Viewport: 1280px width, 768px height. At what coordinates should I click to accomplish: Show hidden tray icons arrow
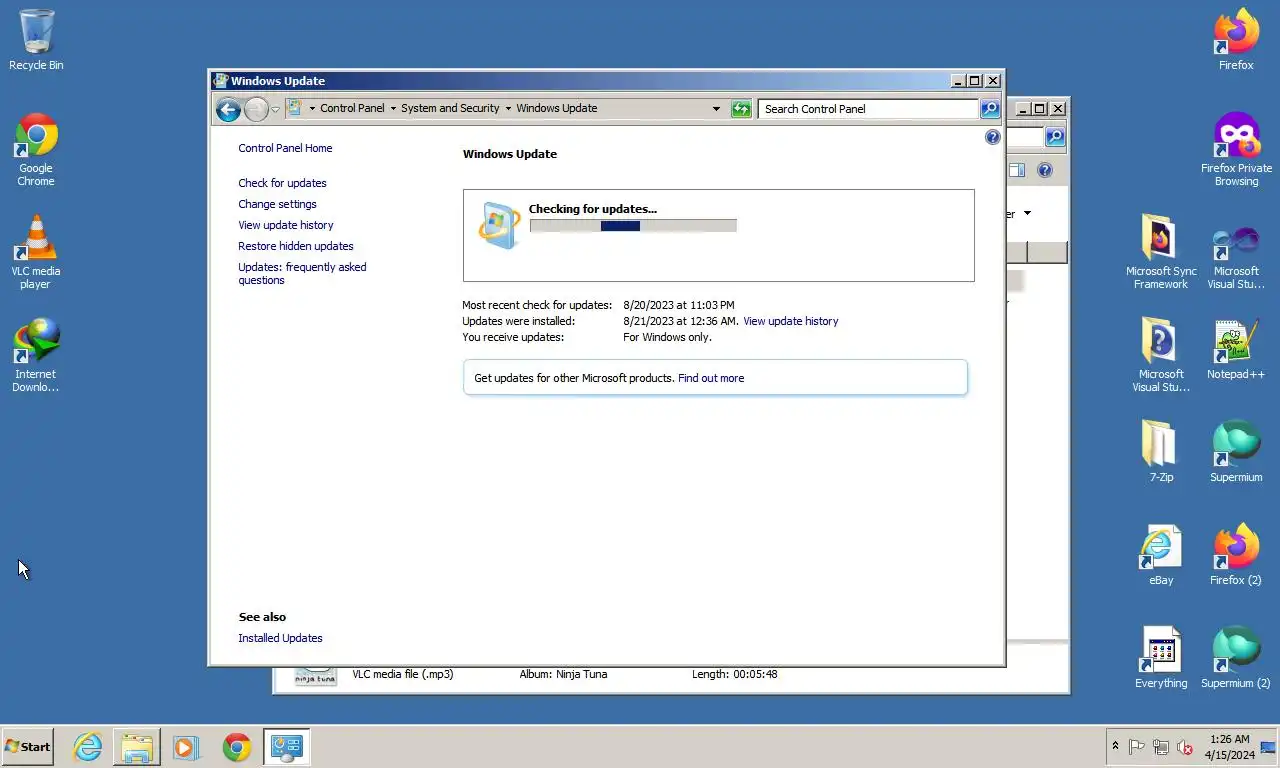click(x=1115, y=746)
